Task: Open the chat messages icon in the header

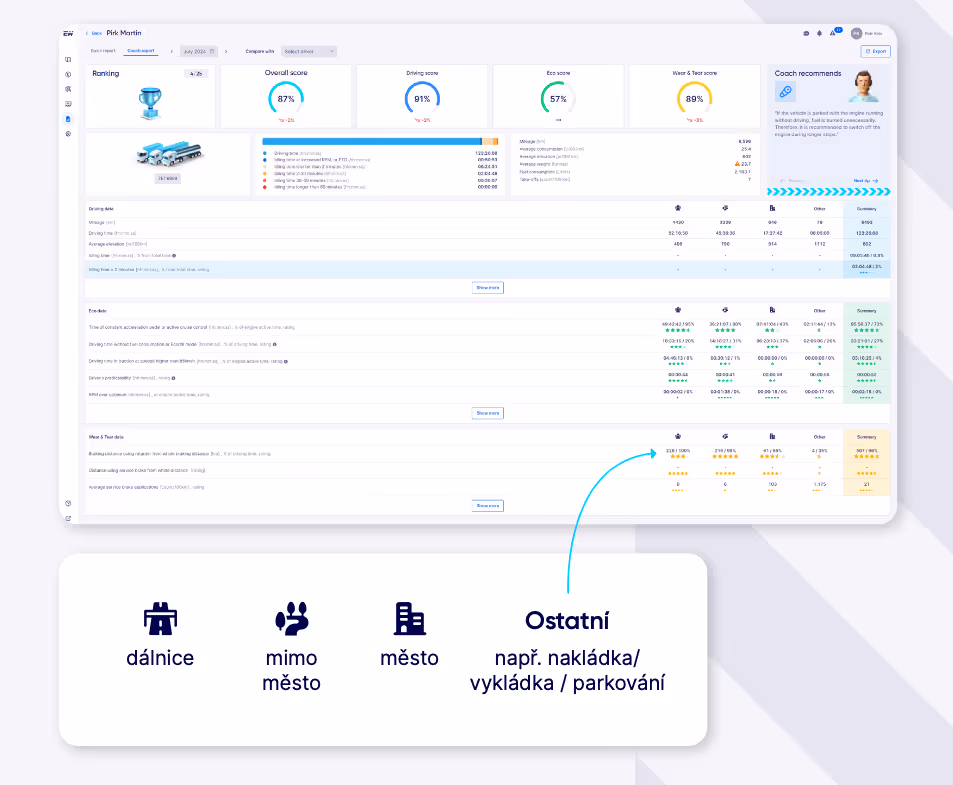Action: 806,33
